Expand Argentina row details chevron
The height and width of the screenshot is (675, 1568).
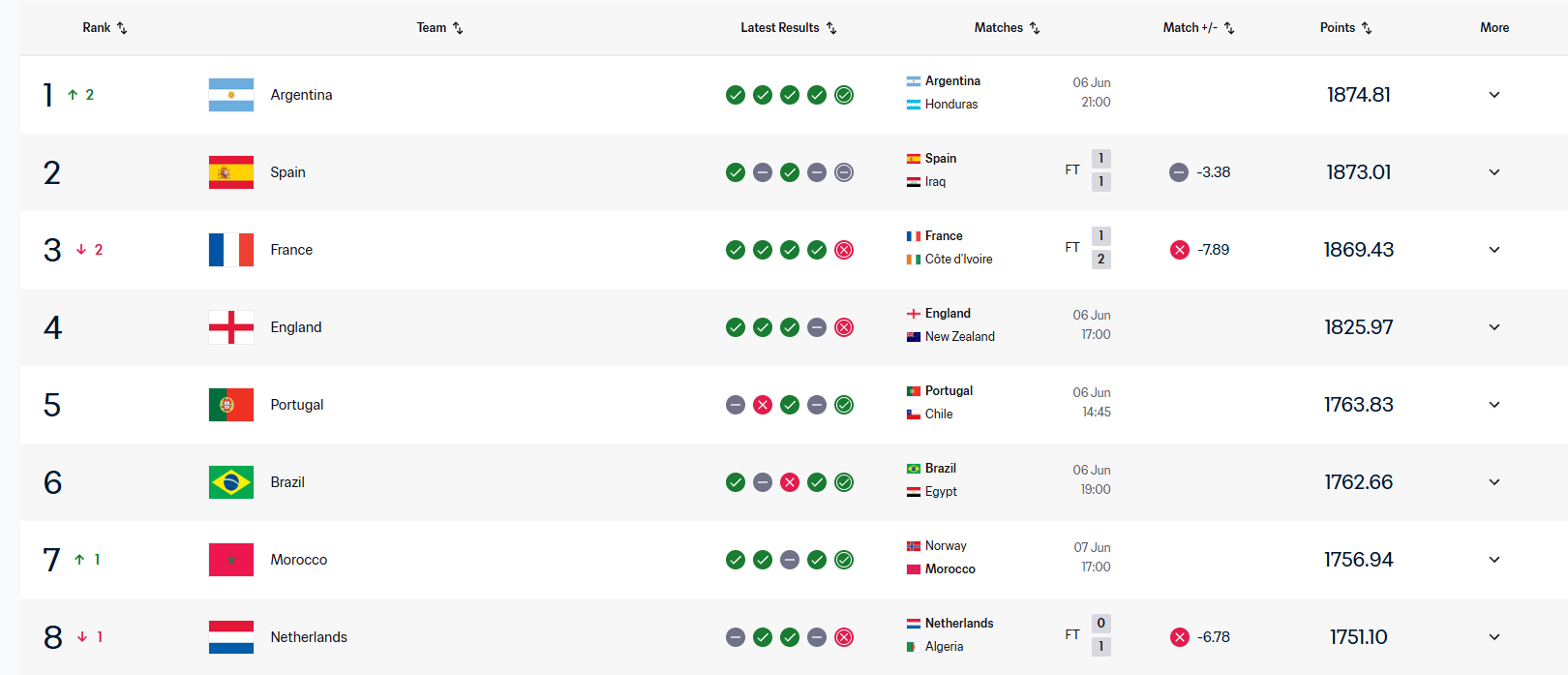click(x=1494, y=95)
